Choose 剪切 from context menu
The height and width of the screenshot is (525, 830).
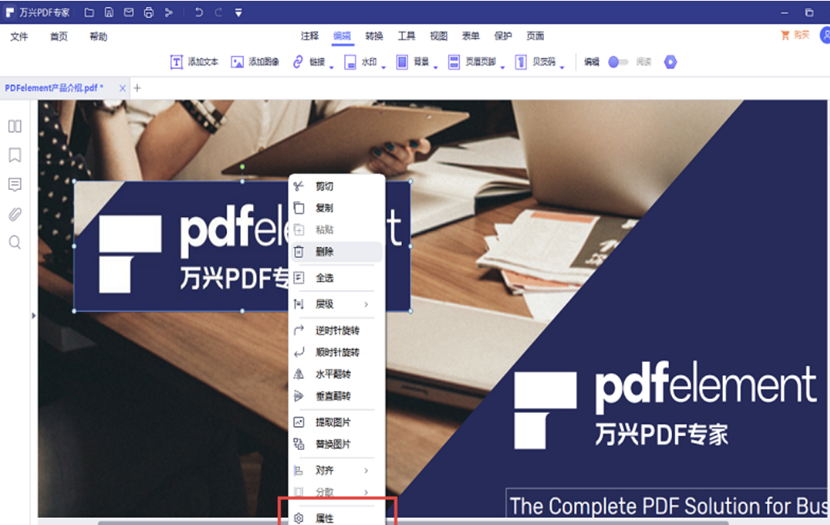pos(337,186)
